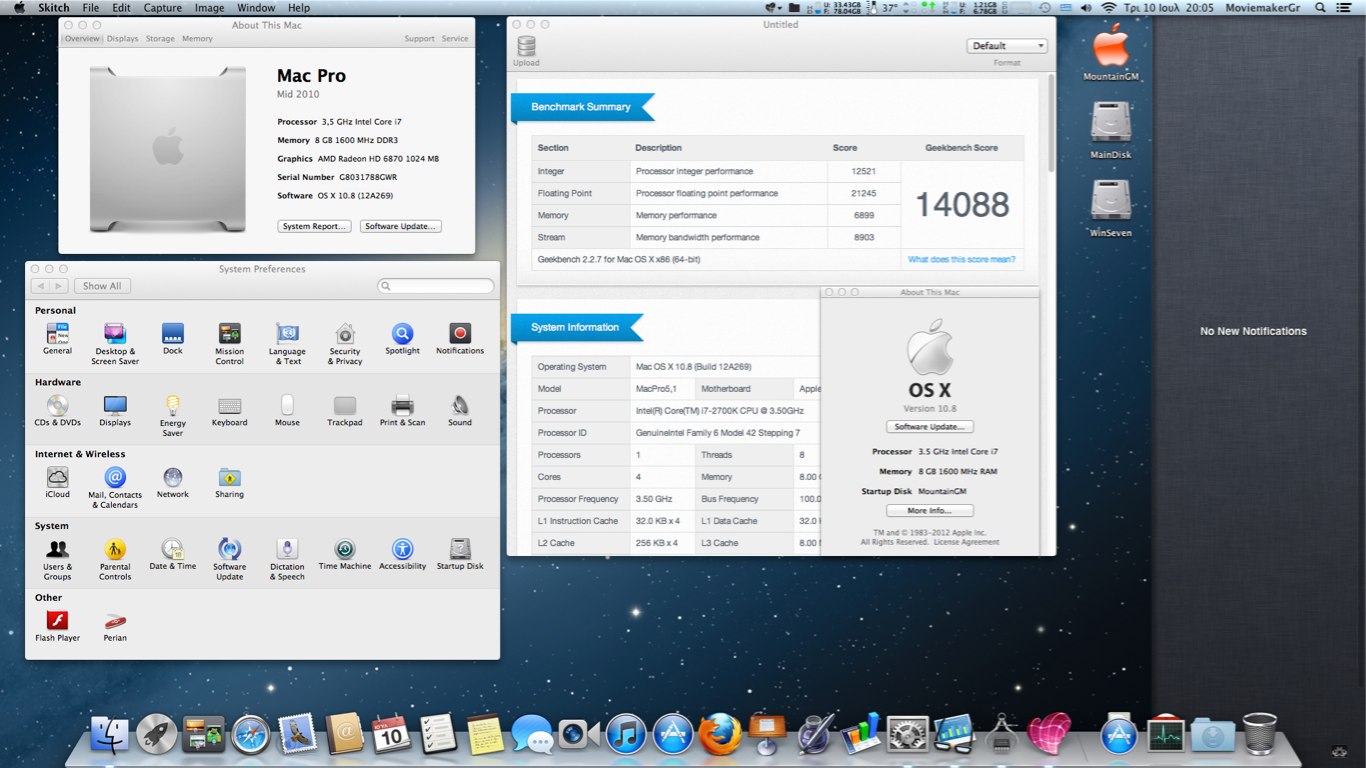Open General in System Preferences
The height and width of the screenshot is (768, 1366).
tap(57, 339)
